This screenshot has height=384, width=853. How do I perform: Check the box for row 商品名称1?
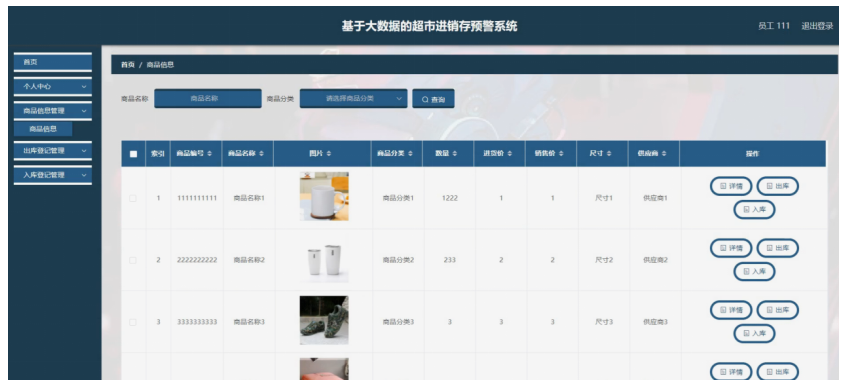133,199
